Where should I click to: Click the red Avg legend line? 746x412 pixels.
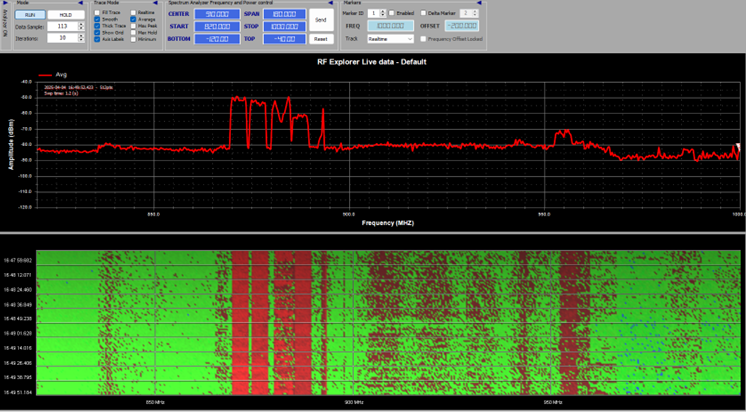[x=45, y=75]
